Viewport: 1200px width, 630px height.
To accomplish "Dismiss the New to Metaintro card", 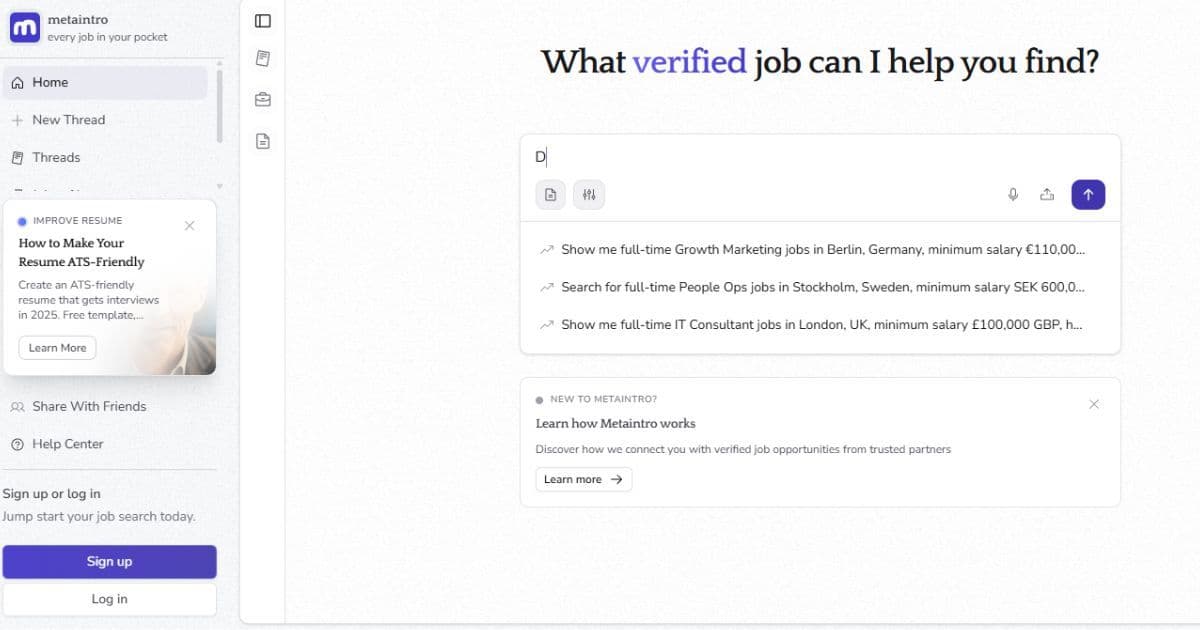I will pyautogui.click(x=1094, y=404).
